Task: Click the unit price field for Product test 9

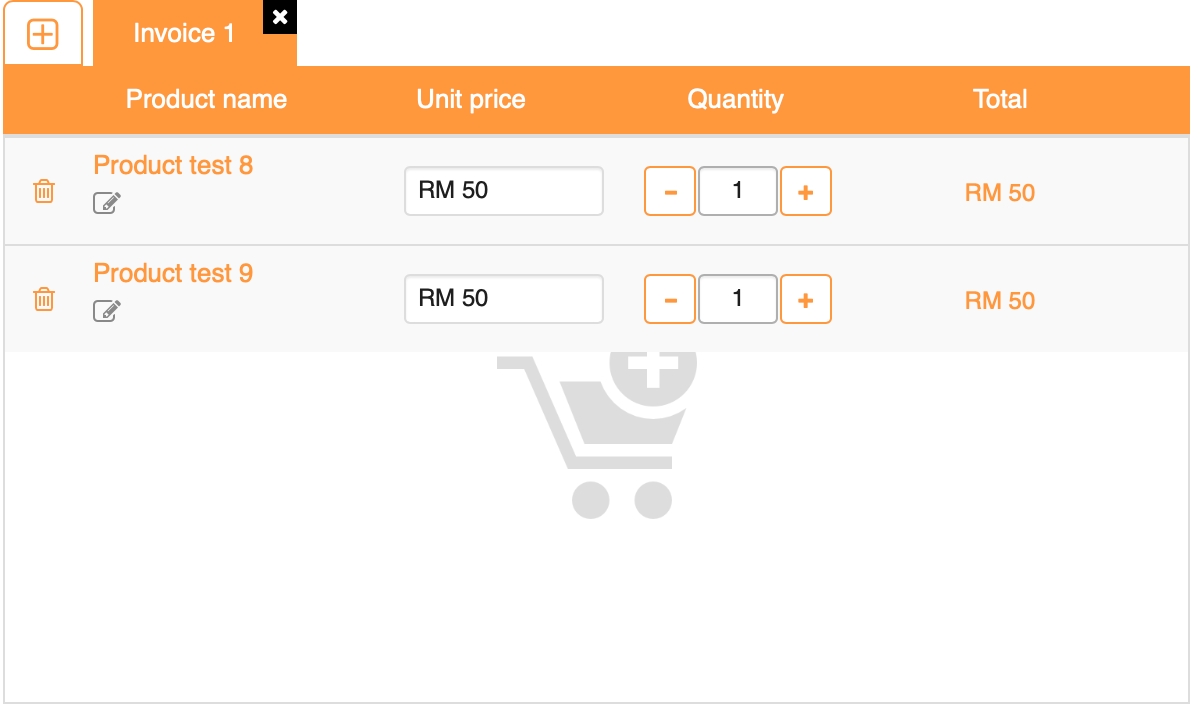Action: pos(504,299)
